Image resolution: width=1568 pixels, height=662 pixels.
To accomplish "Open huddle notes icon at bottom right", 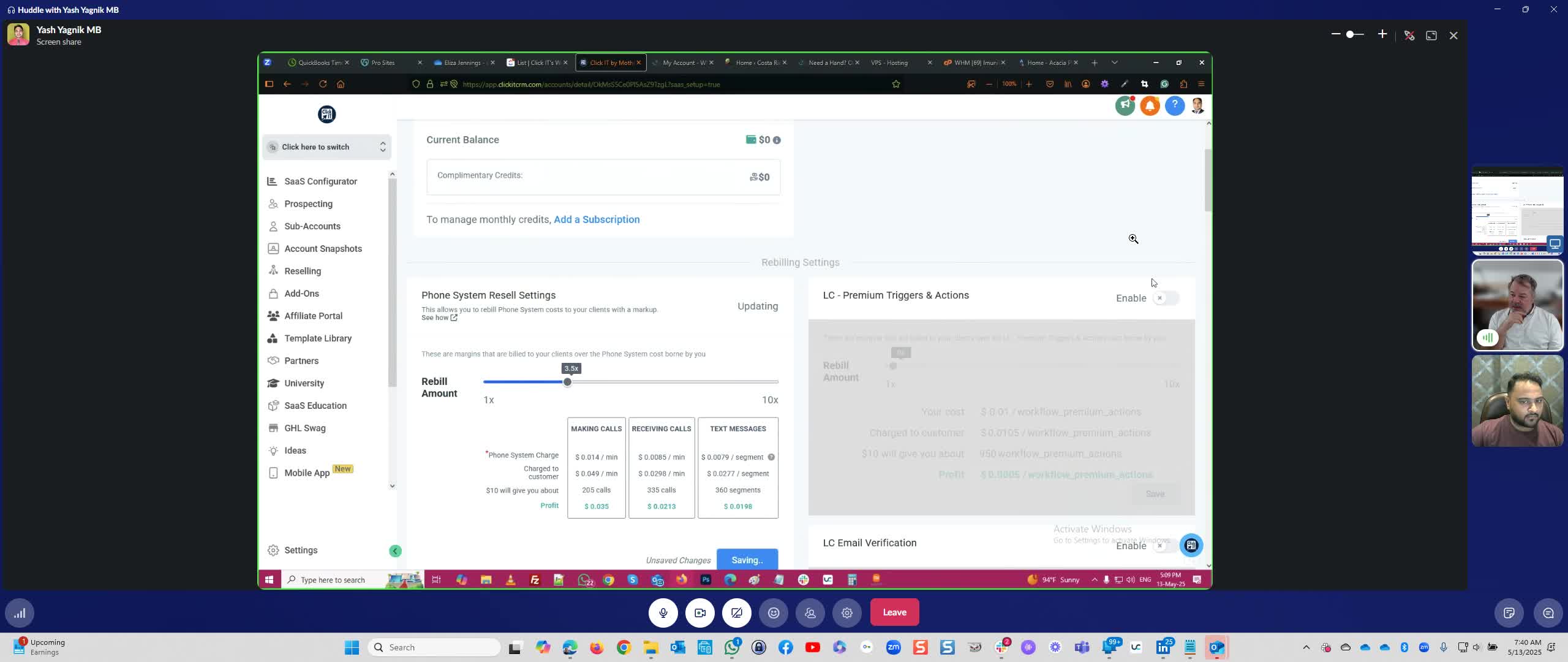I will pos(1509,613).
